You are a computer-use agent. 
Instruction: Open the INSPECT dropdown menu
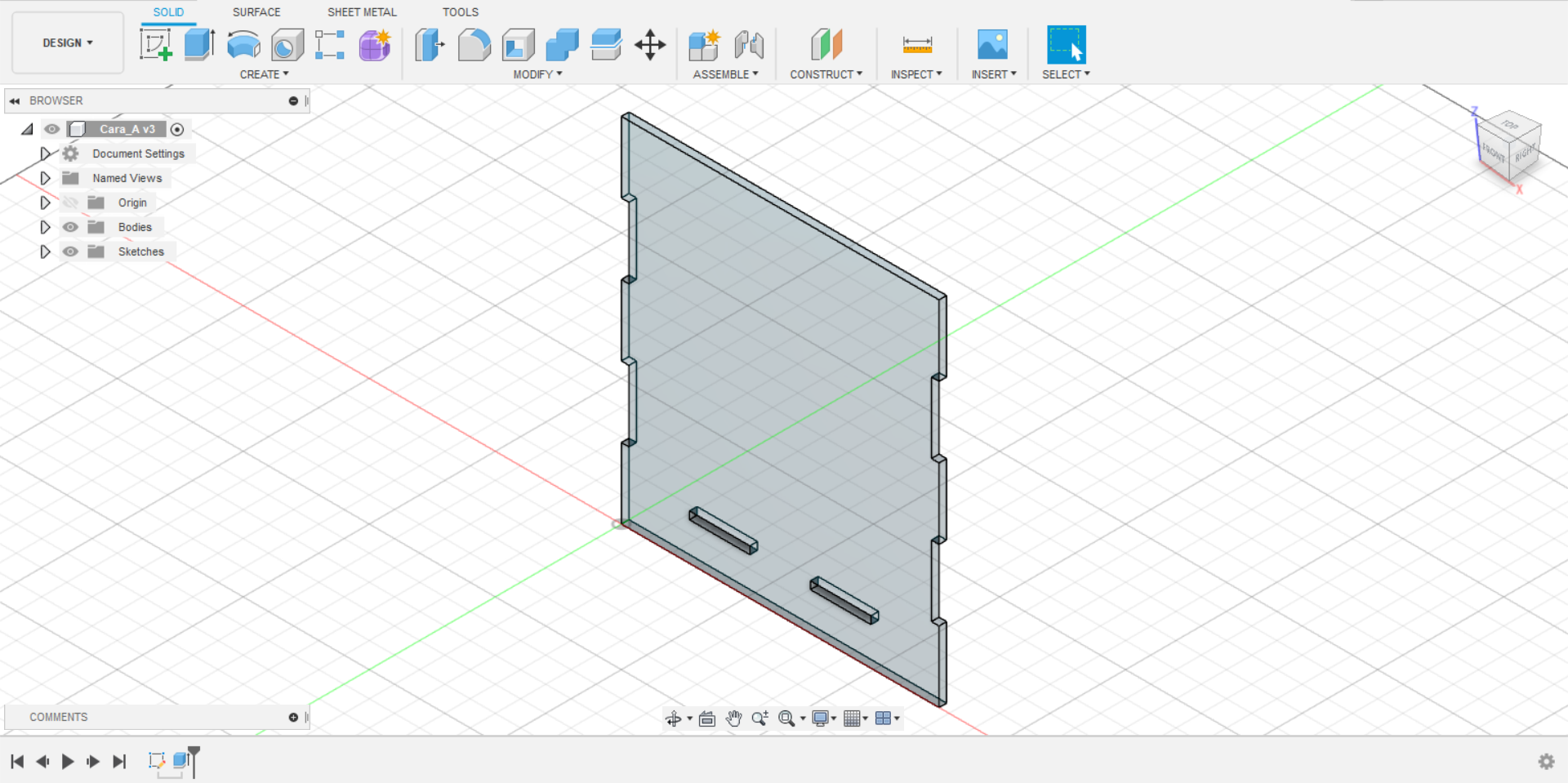pyautogui.click(x=916, y=74)
